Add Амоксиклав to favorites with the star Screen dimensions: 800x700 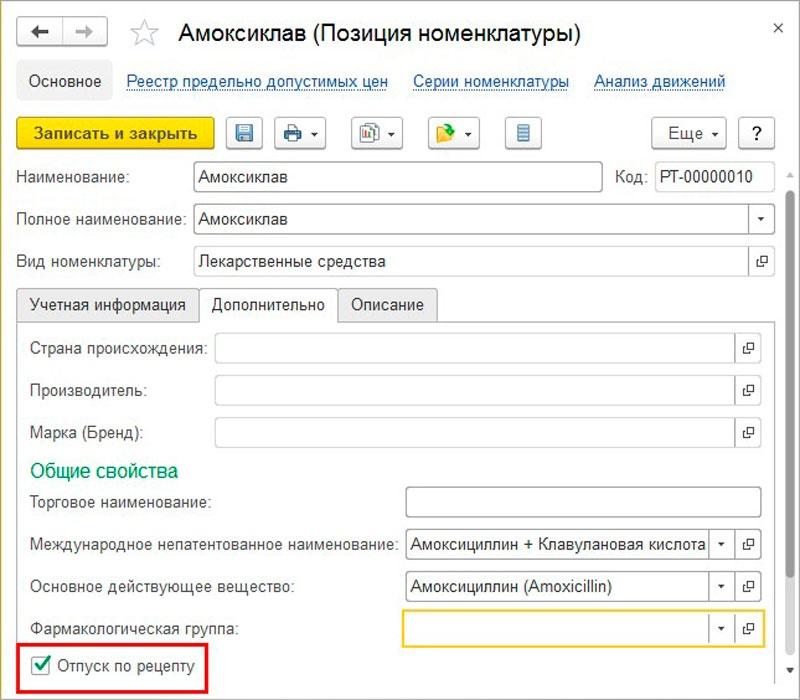pos(144,33)
